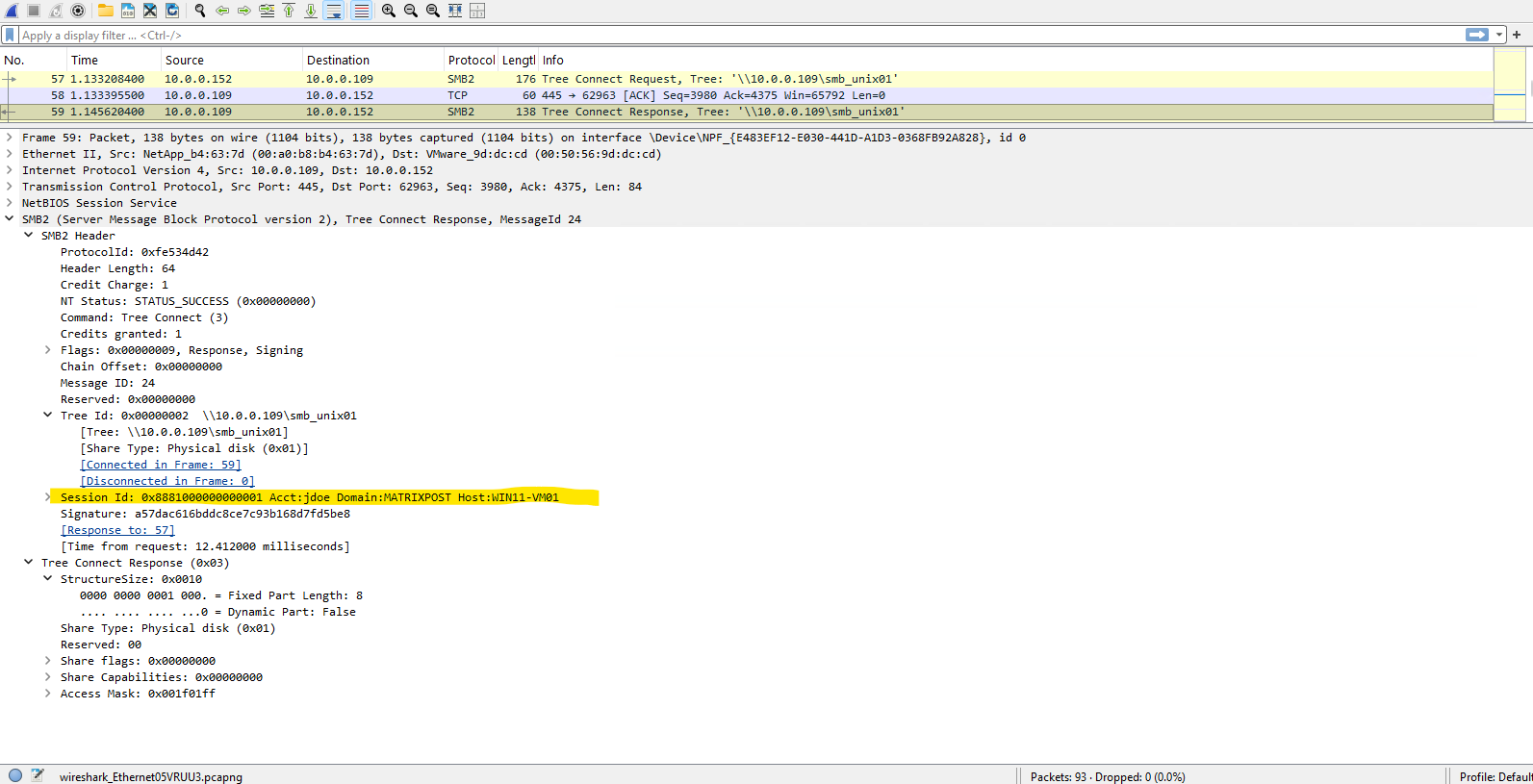Collapse the SMB2 Header node
The image size is (1533, 784).
coord(29,236)
